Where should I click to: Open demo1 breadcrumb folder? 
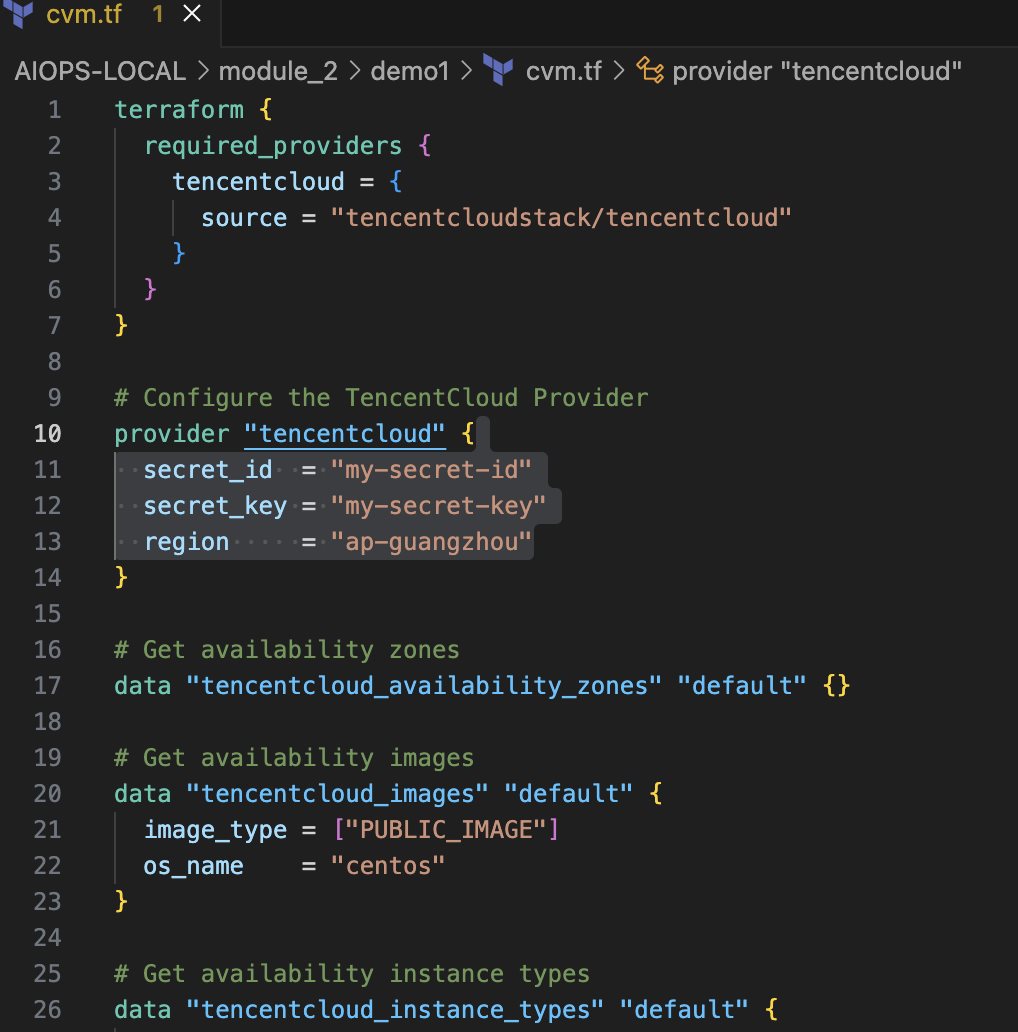(410, 71)
